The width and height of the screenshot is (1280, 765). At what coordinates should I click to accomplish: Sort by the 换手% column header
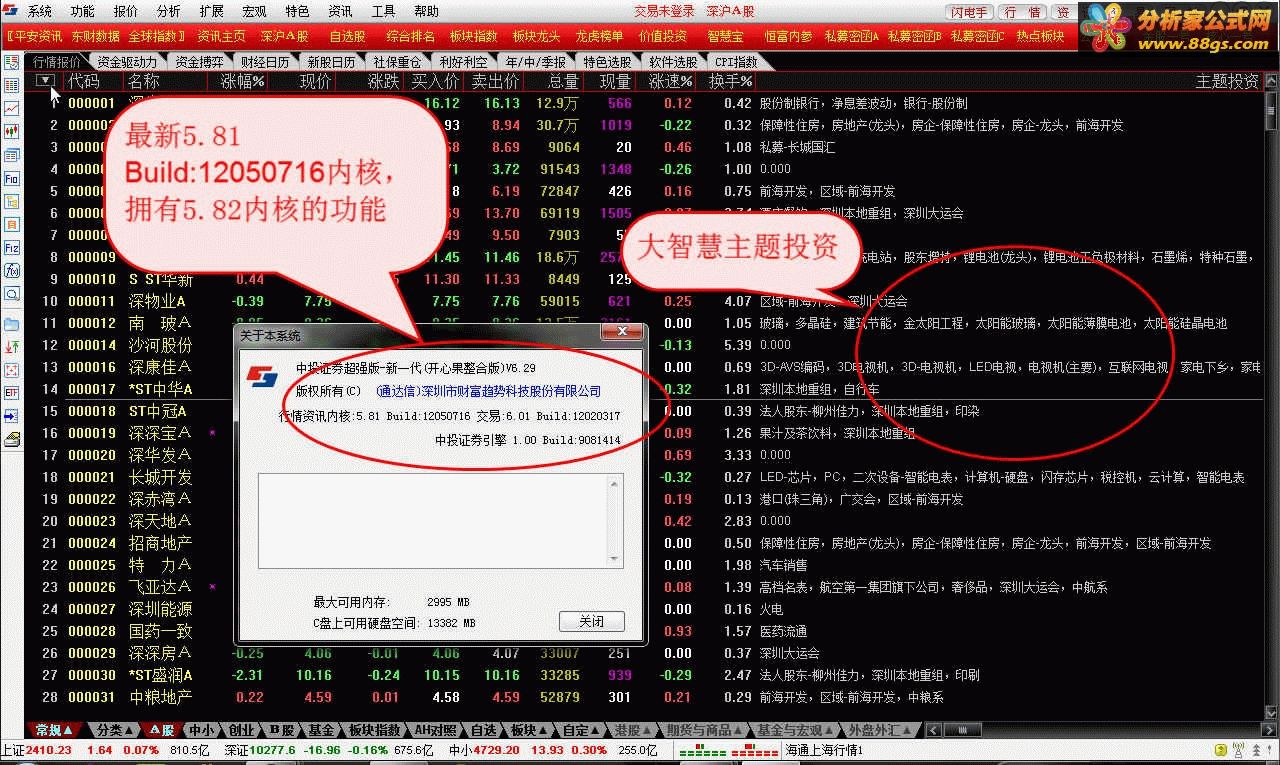731,81
